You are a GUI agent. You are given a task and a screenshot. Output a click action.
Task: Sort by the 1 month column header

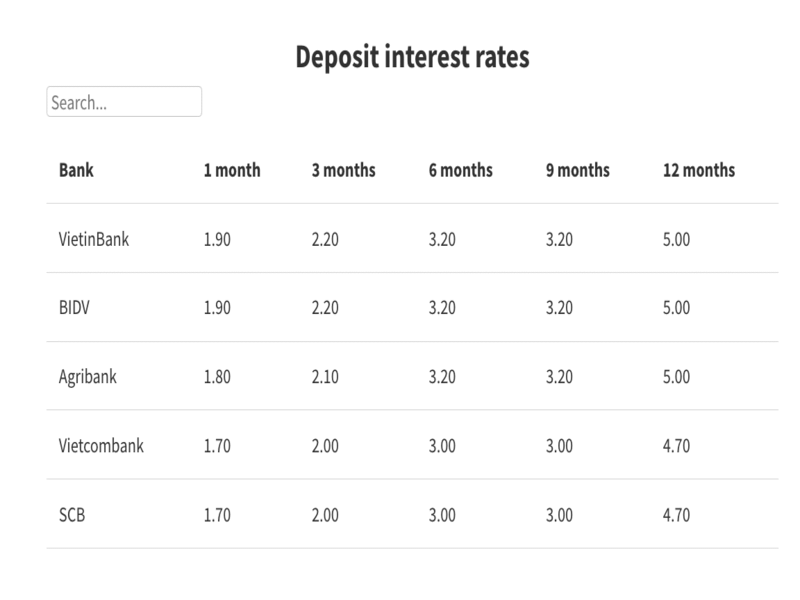pos(232,170)
